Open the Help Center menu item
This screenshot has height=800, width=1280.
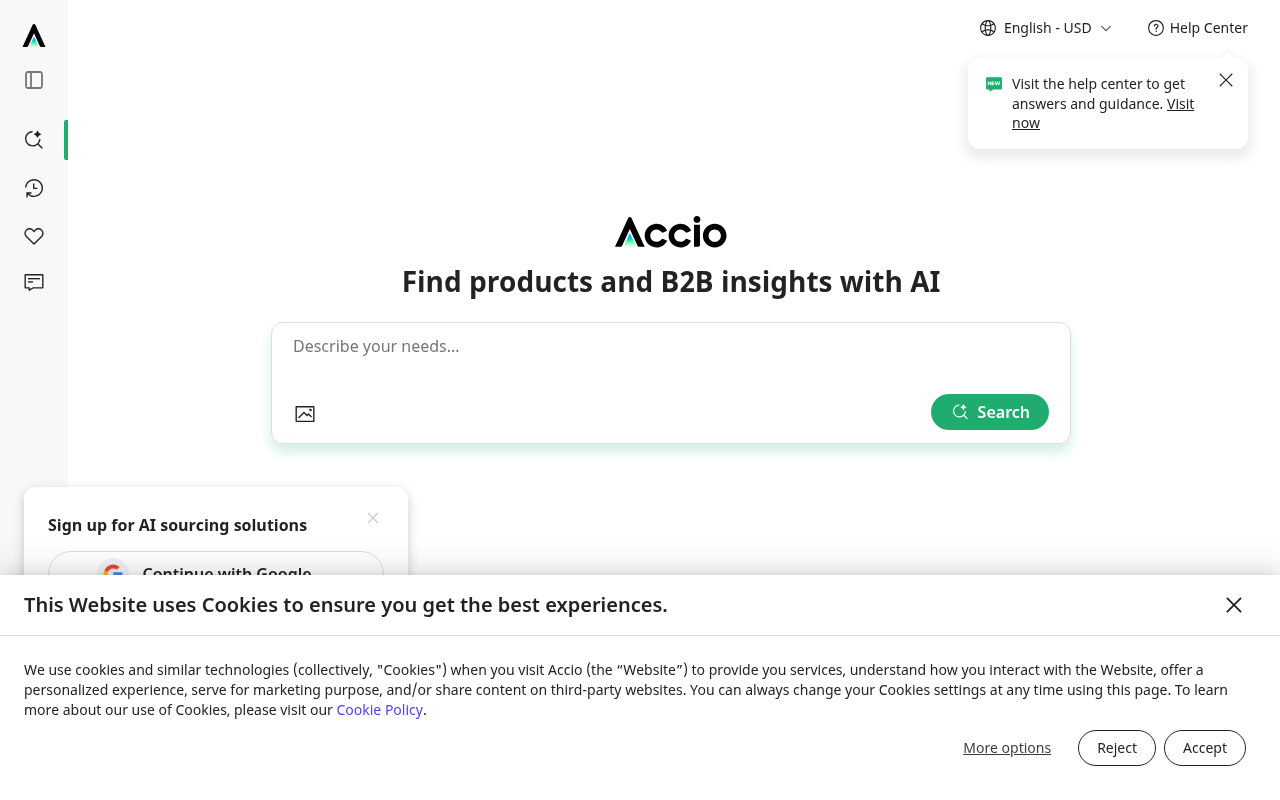[x=1209, y=27]
